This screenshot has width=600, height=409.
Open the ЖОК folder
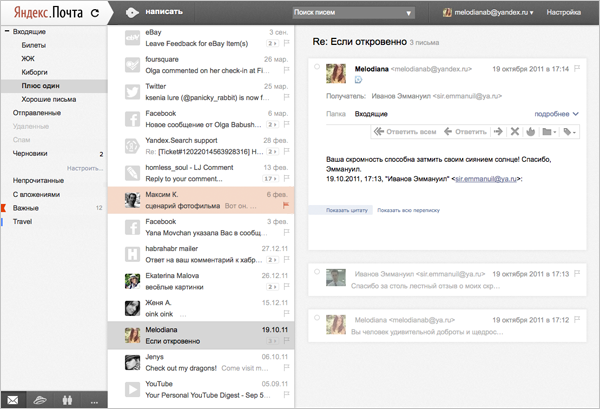click(28, 59)
